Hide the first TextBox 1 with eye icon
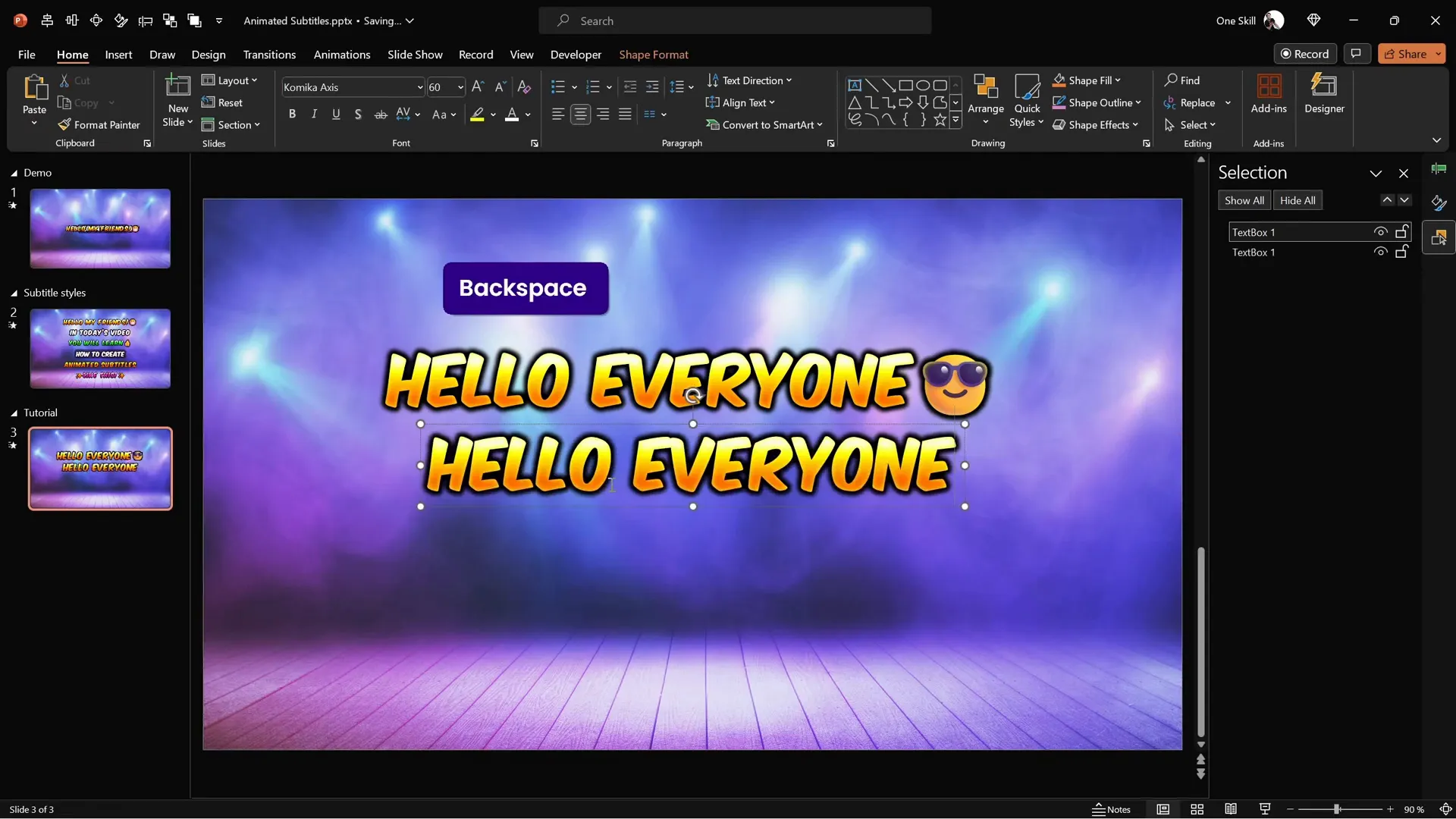This screenshot has height=819, width=1456. pos(1380,232)
